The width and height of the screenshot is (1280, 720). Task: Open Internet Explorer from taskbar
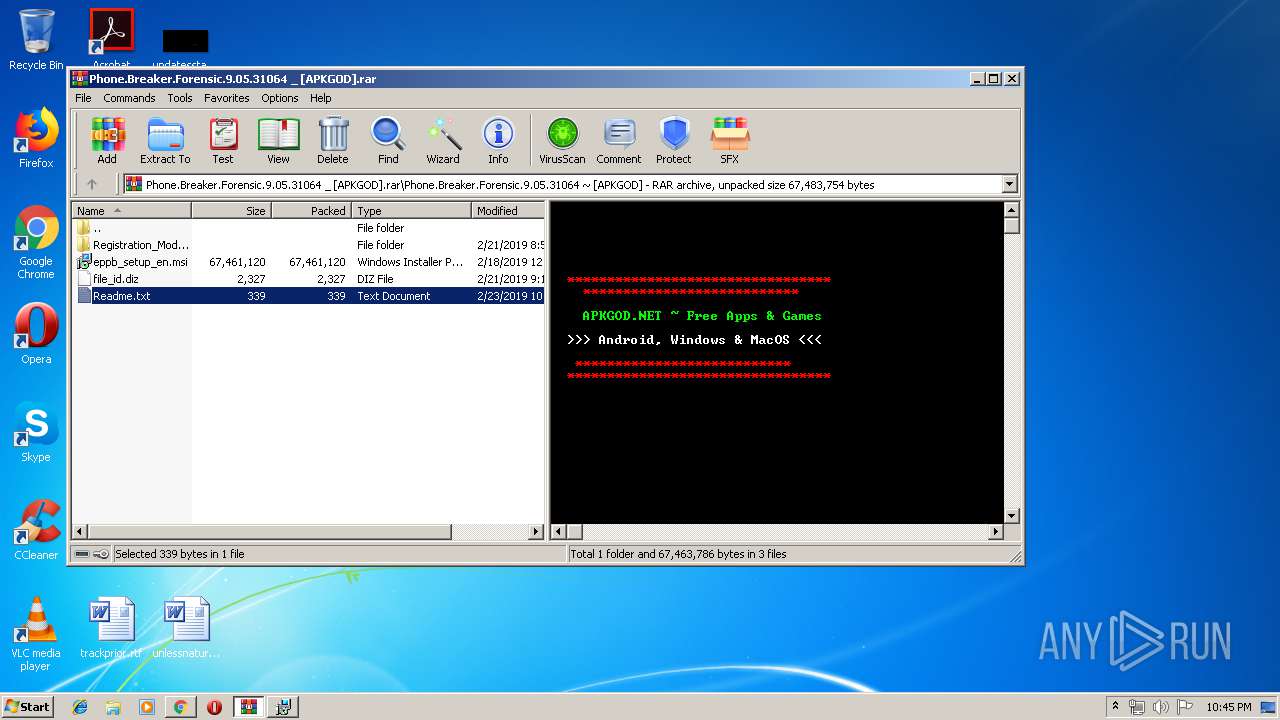tap(80, 707)
